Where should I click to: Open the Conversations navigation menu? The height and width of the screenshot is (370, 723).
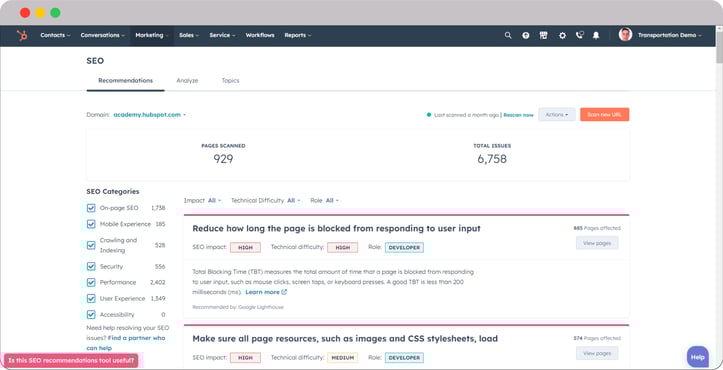pos(102,35)
